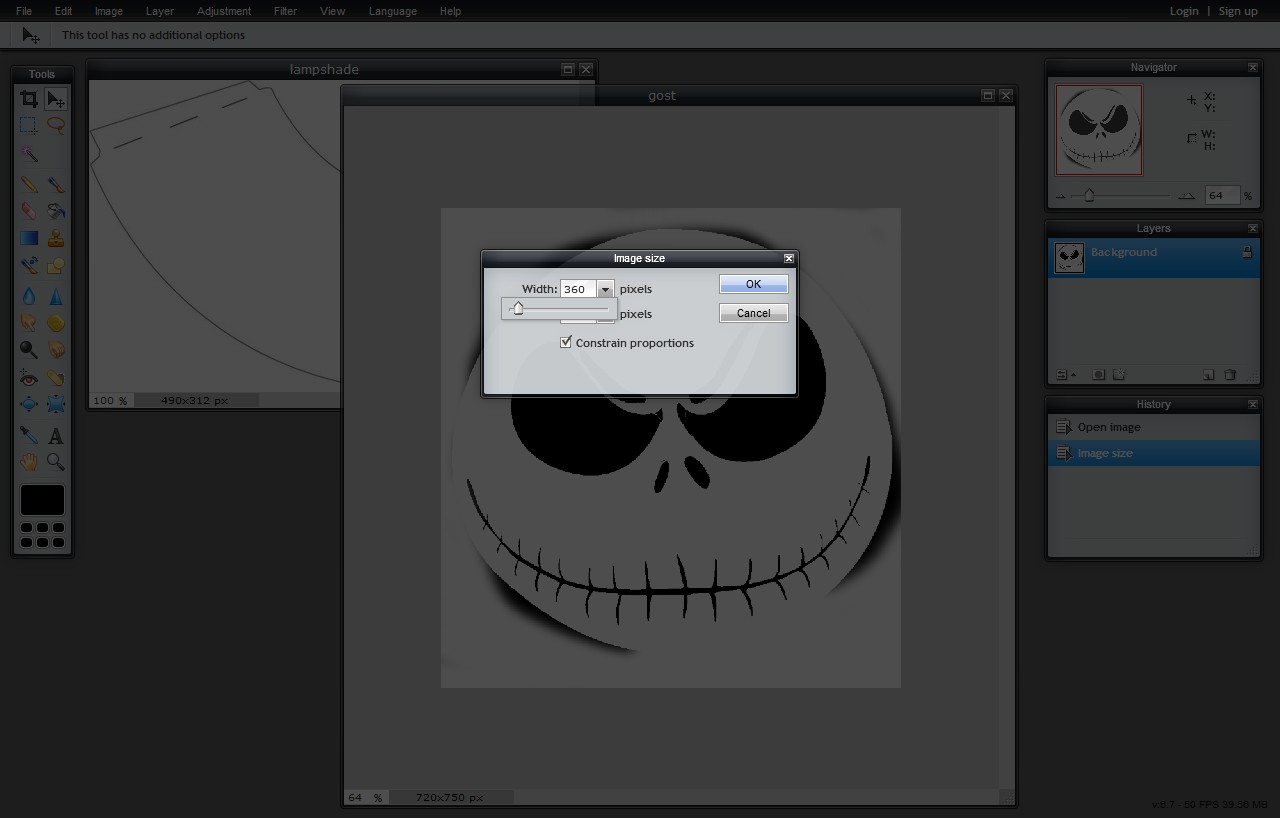Open the main foreground color swatch
Viewport: 1280px width, 818px height.
(42, 500)
